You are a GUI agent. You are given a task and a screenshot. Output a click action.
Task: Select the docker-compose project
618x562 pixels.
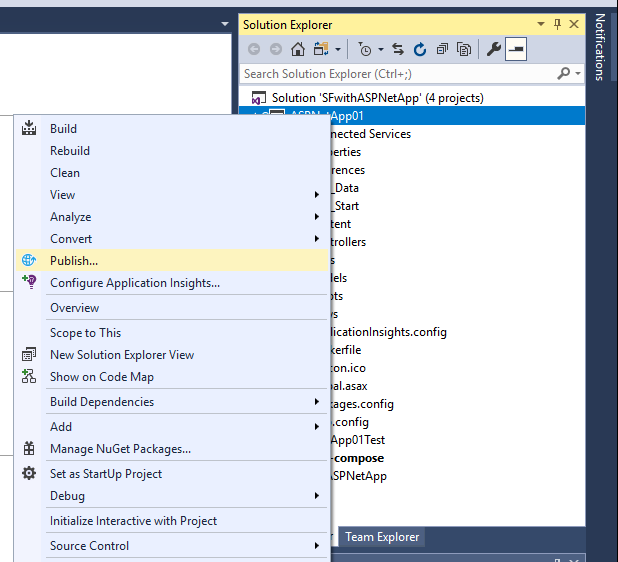point(357,458)
